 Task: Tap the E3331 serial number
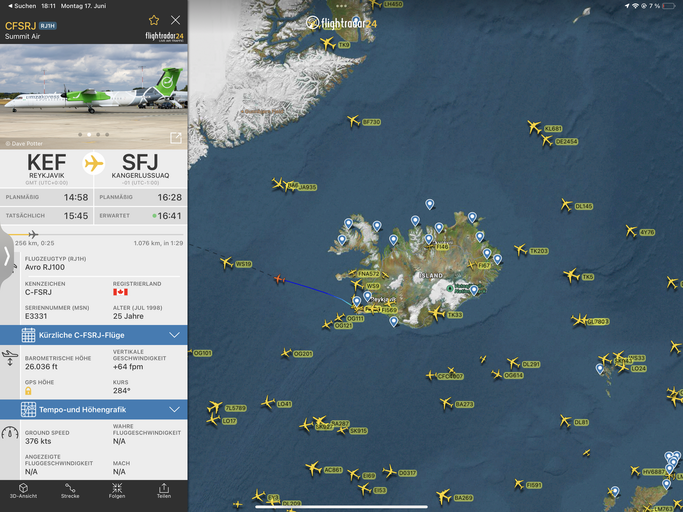click(x=36, y=316)
